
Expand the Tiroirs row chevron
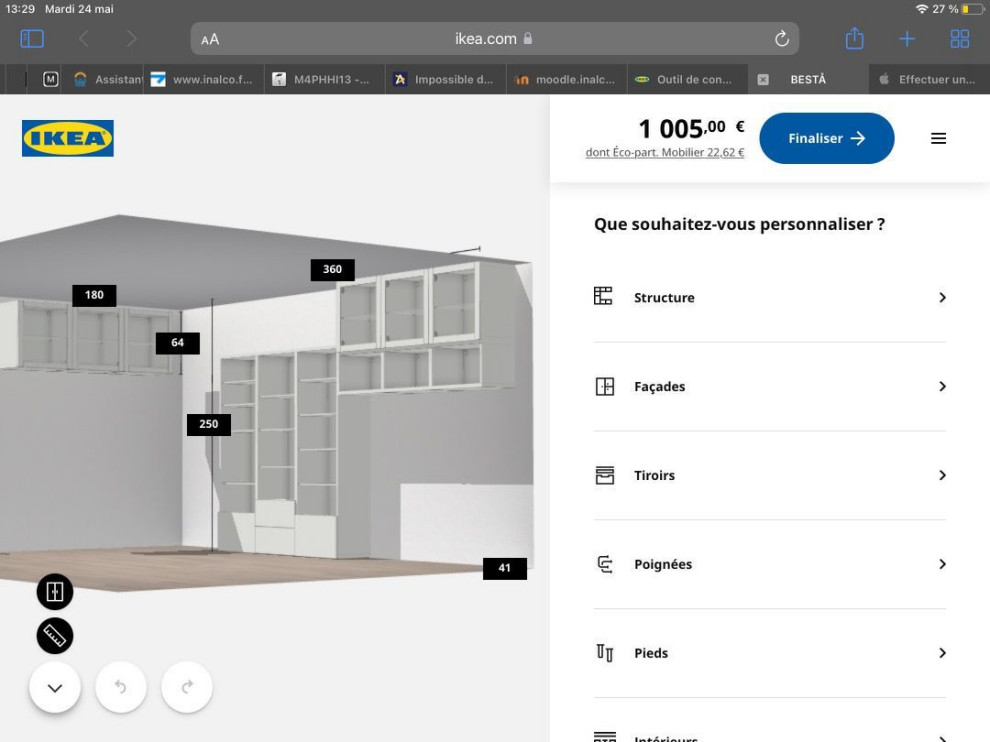942,476
